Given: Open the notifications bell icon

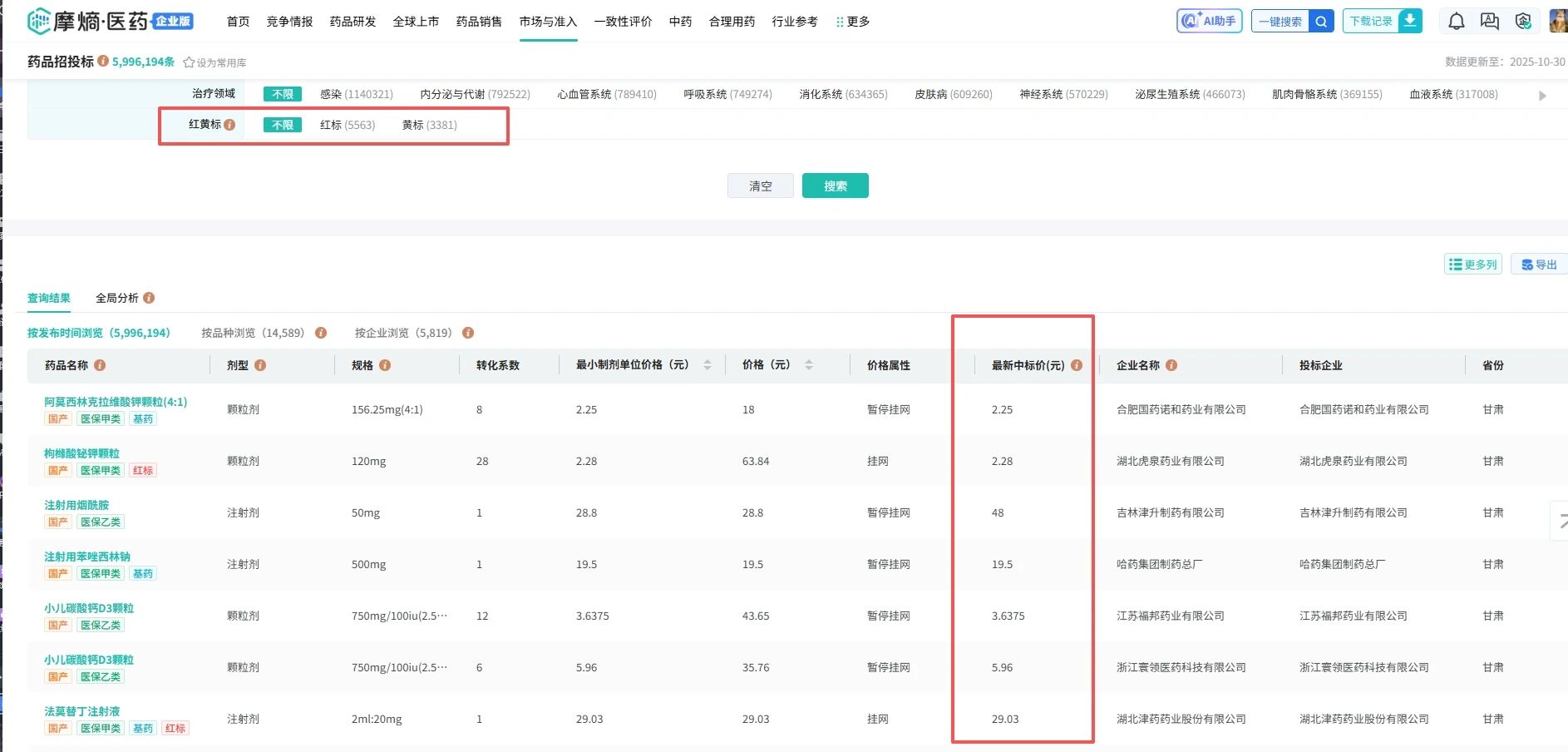Looking at the screenshot, I should coord(1456,22).
